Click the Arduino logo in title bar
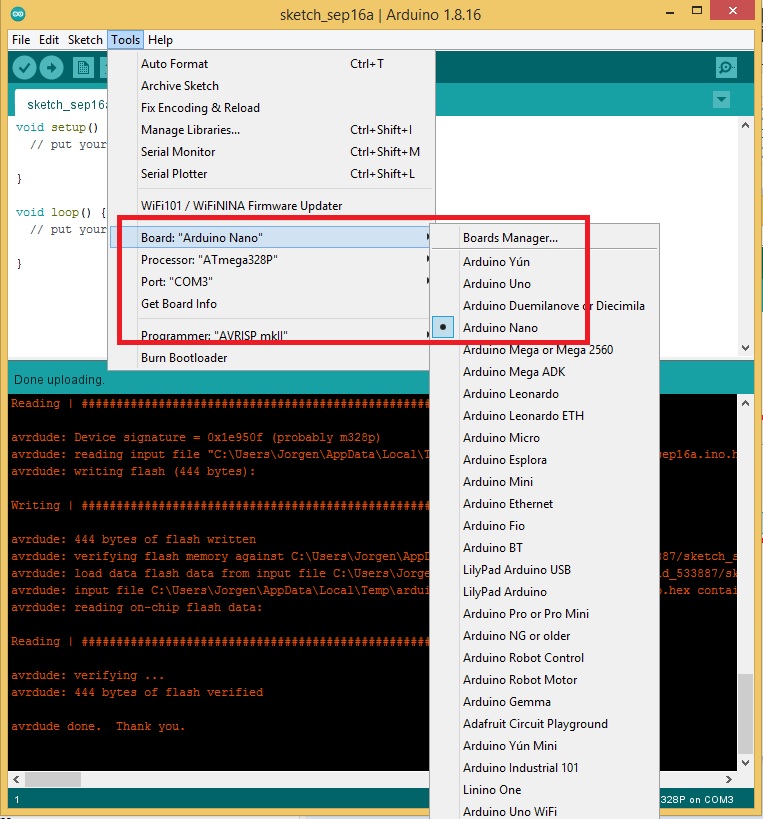Viewport: 763px width, 819px height. click(x=18, y=14)
